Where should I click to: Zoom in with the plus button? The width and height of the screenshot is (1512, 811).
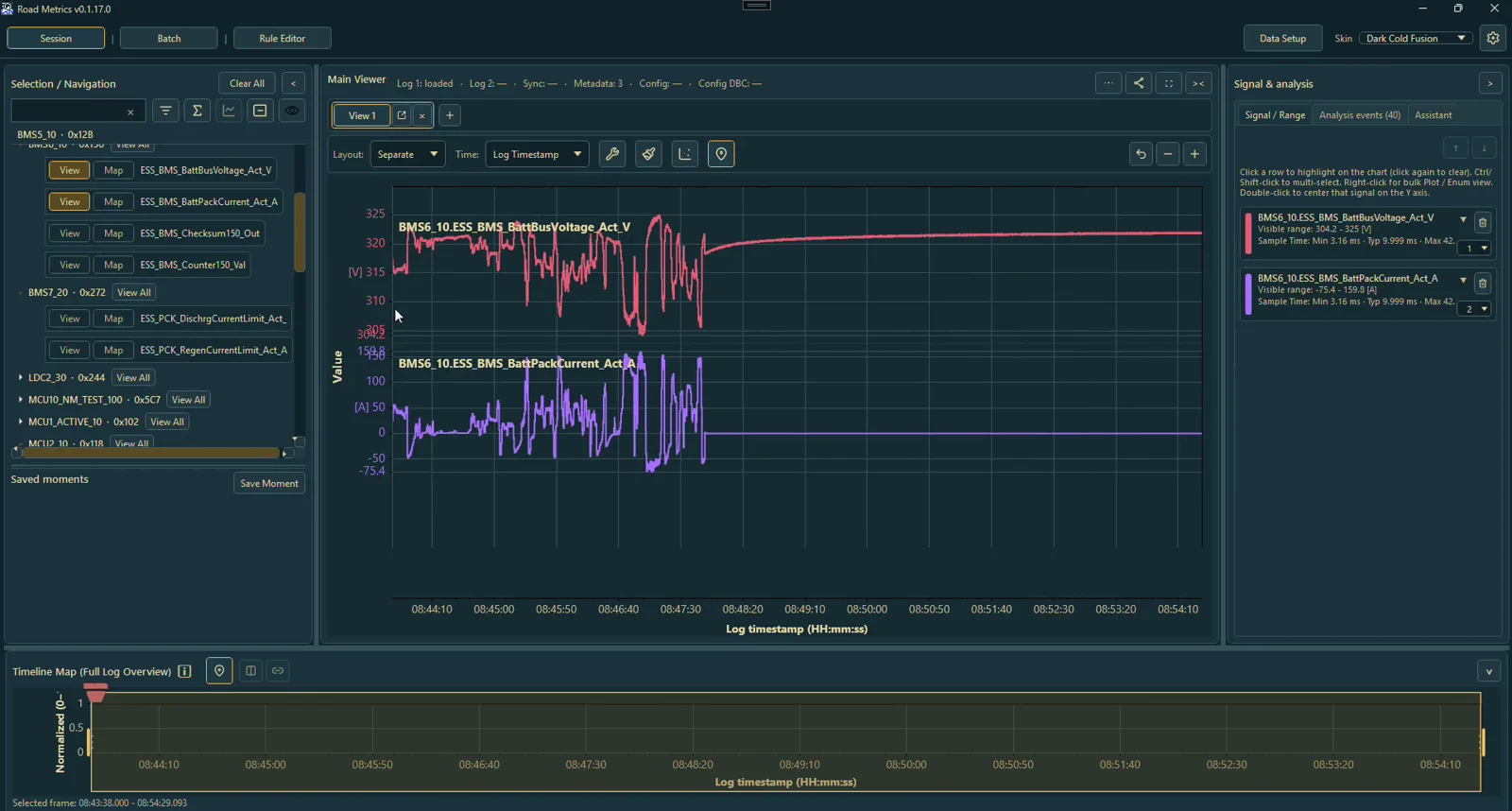coord(1194,154)
